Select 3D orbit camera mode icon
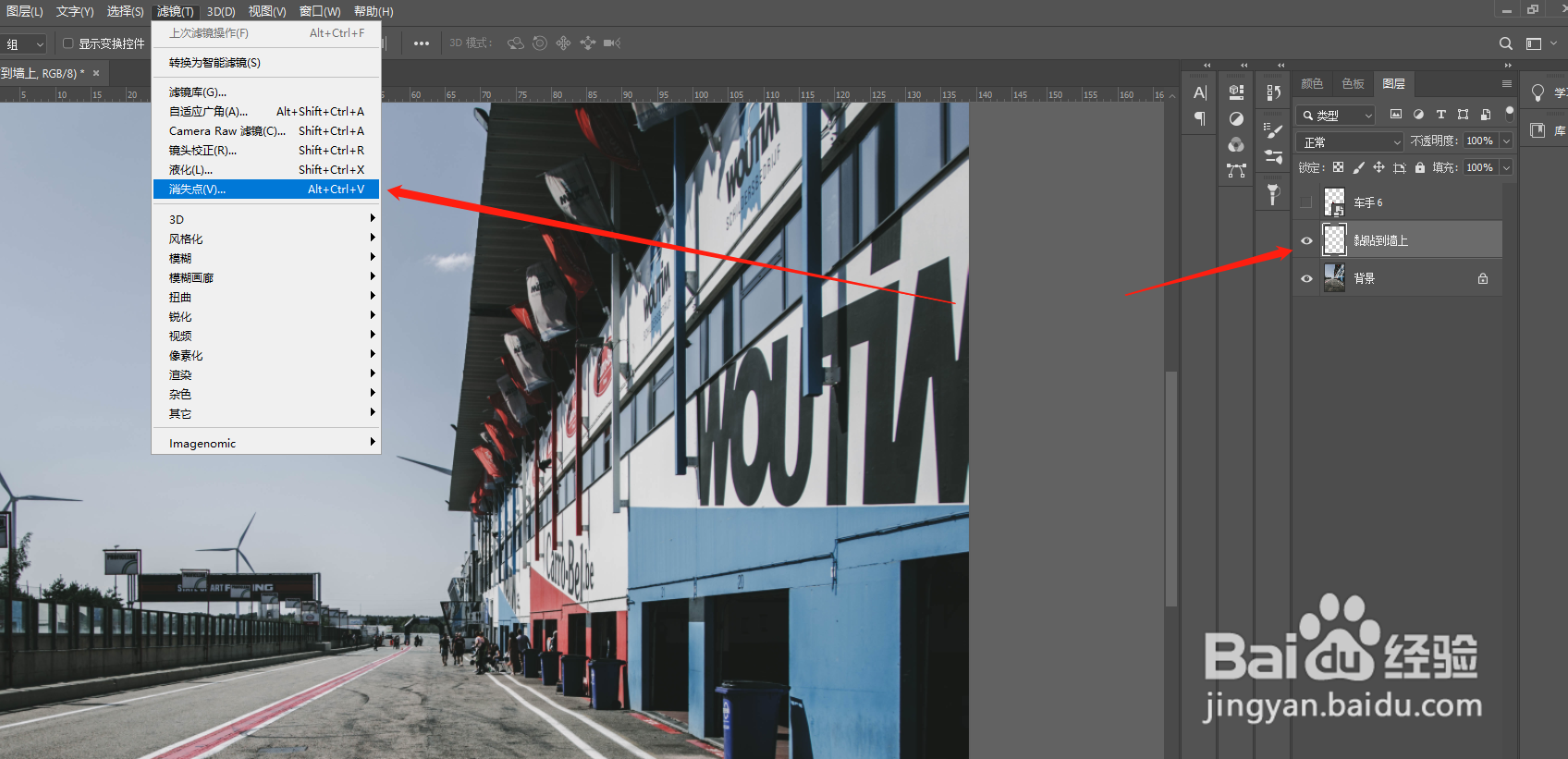The width and height of the screenshot is (1568, 759). coord(516,43)
